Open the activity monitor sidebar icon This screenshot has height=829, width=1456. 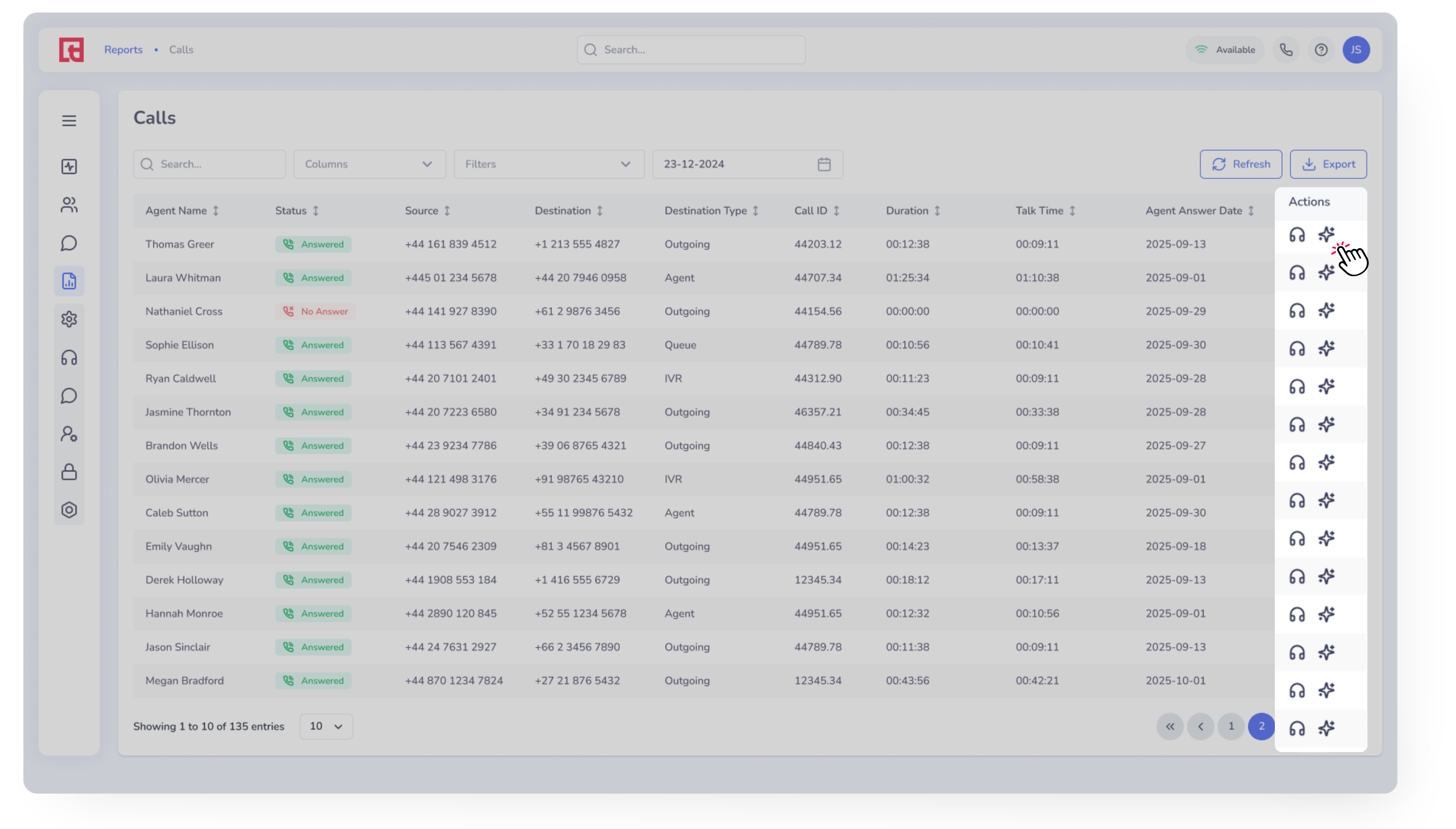[x=69, y=166]
